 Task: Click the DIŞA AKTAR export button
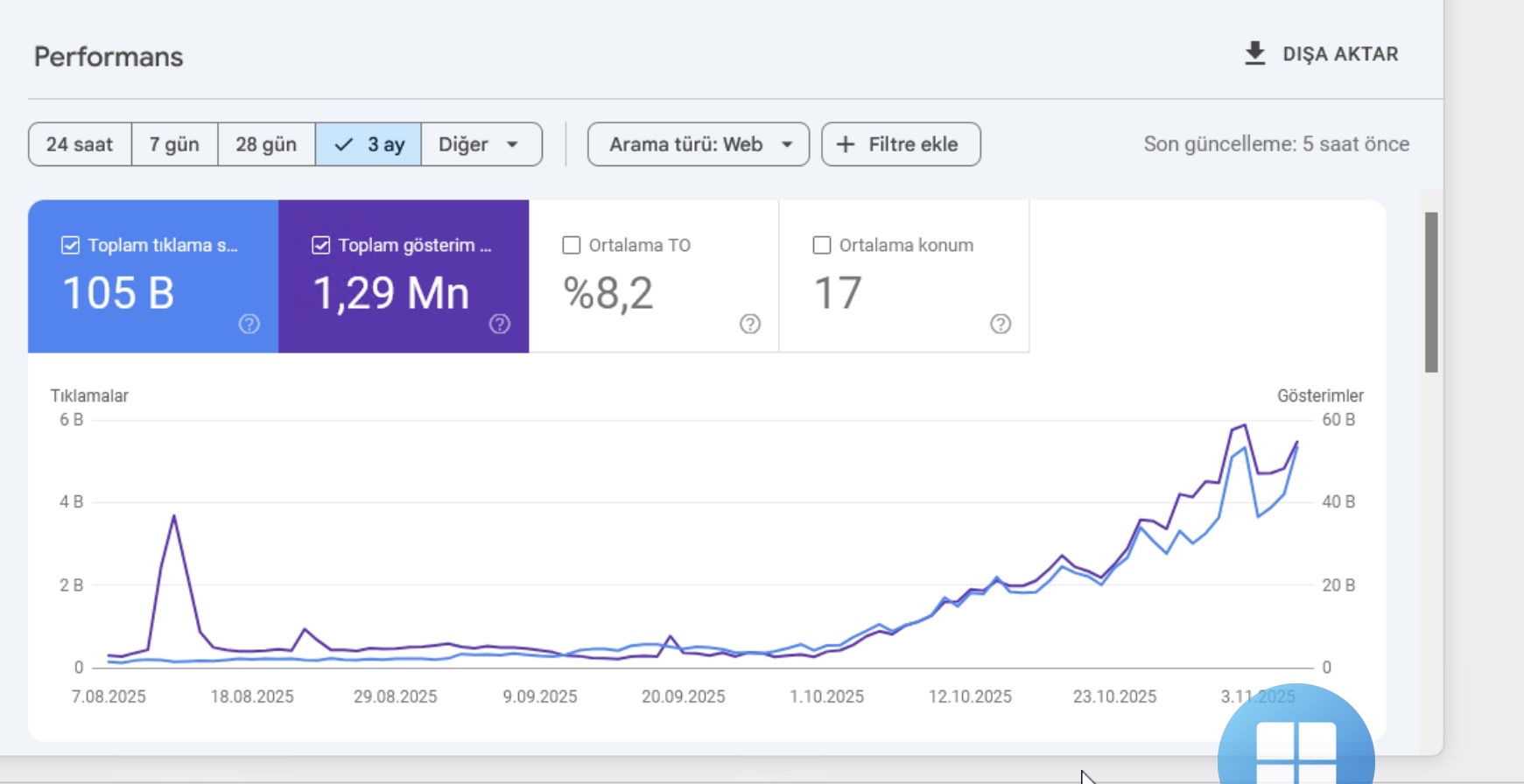coord(1322,54)
